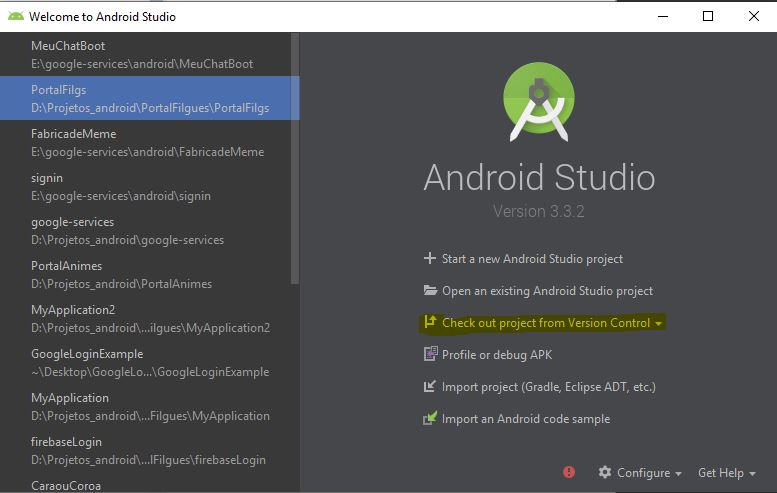This screenshot has width=777, height=493.
Task: Open the red error notification icon
Action: point(569,472)
